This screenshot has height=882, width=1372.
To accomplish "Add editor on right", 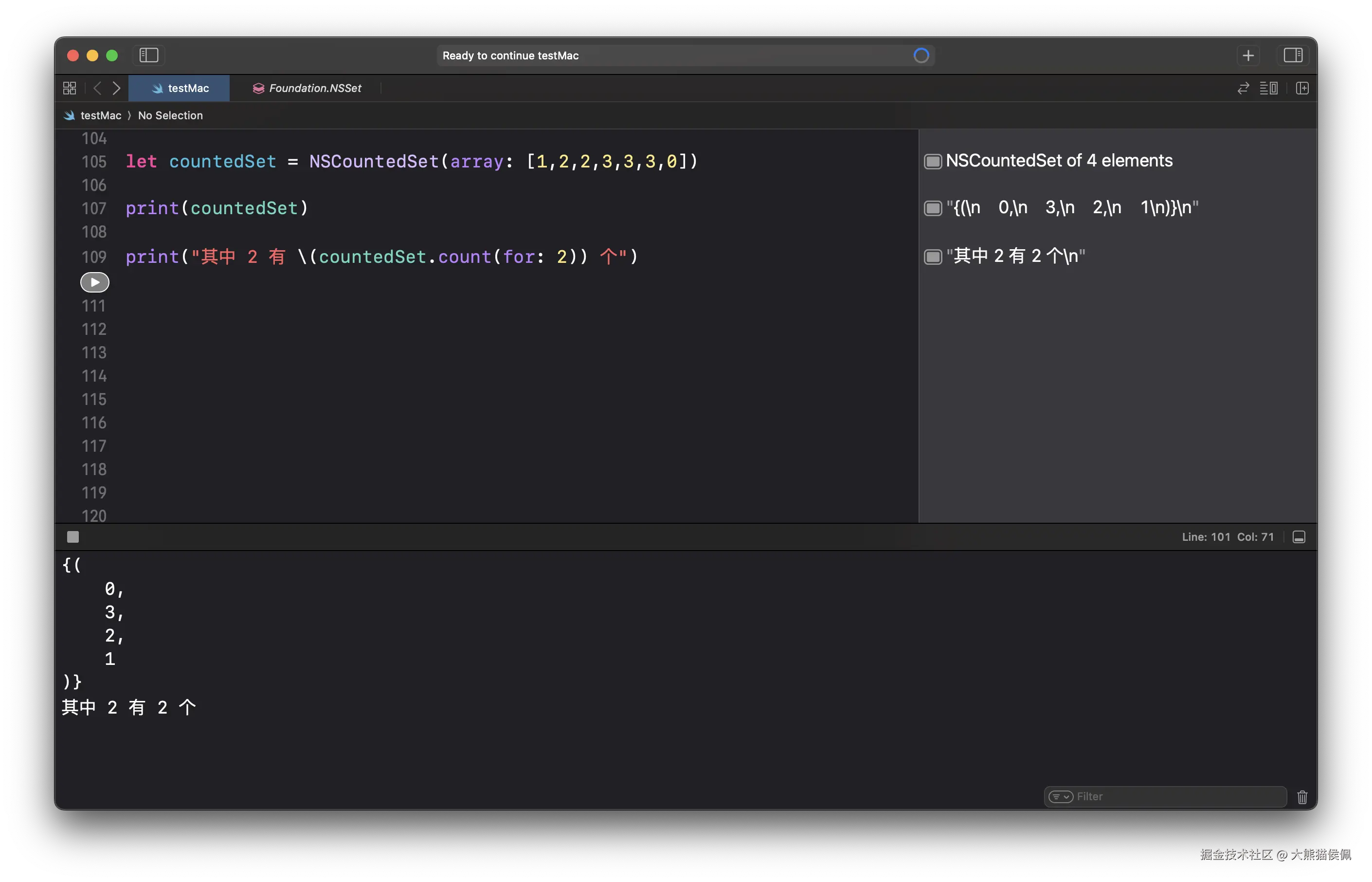I will click(1302, 88).
